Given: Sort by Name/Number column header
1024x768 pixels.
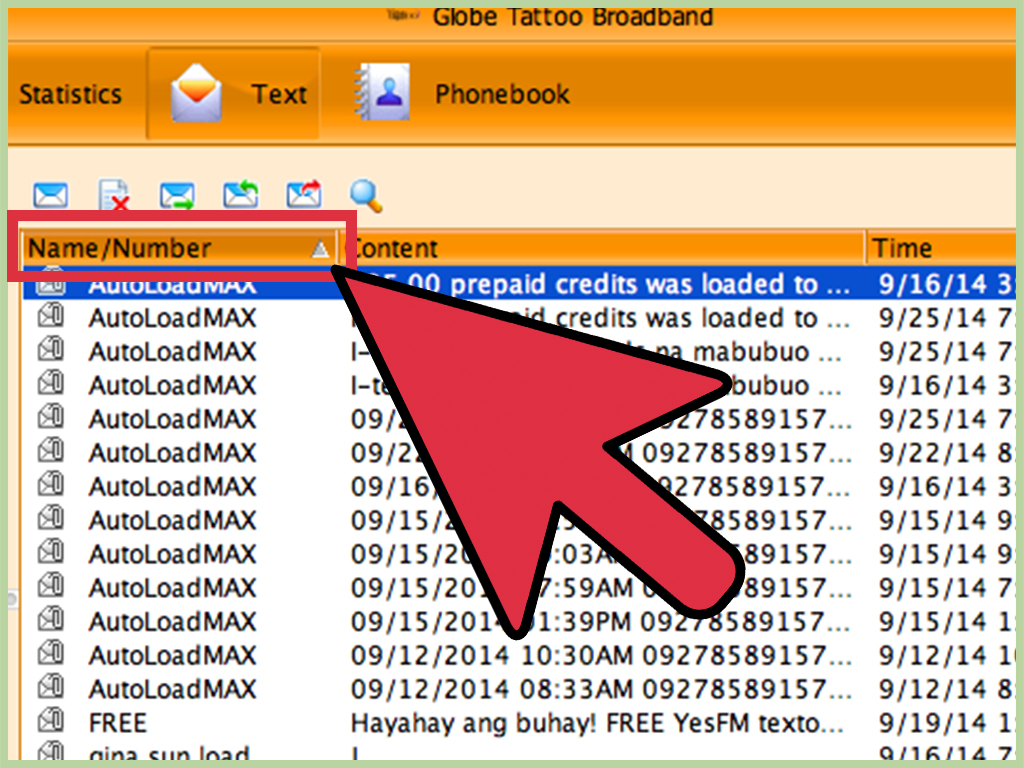Looking at the screenshot, I should tap(179, 248).
